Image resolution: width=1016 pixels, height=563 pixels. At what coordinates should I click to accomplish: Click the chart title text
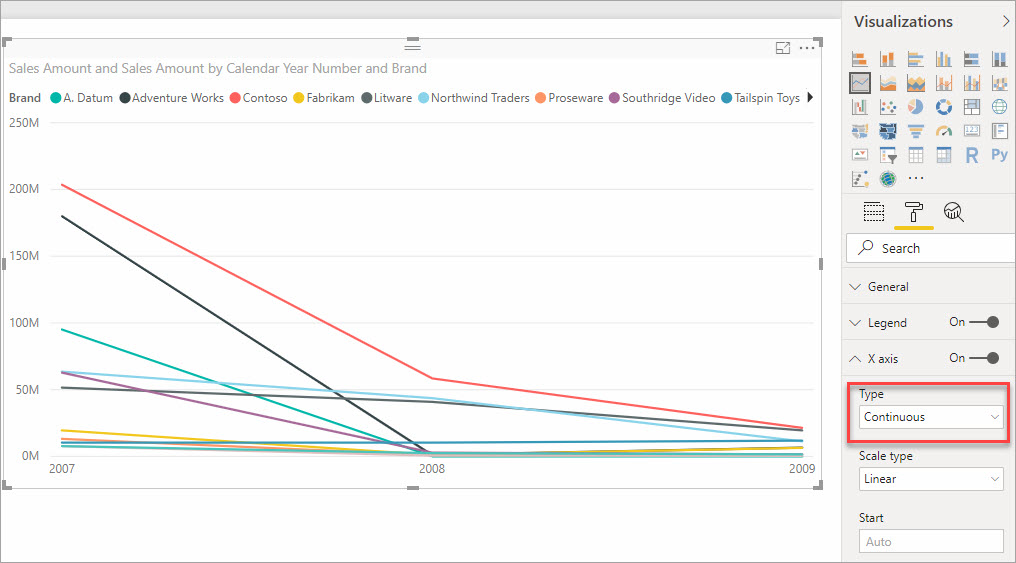218,68
